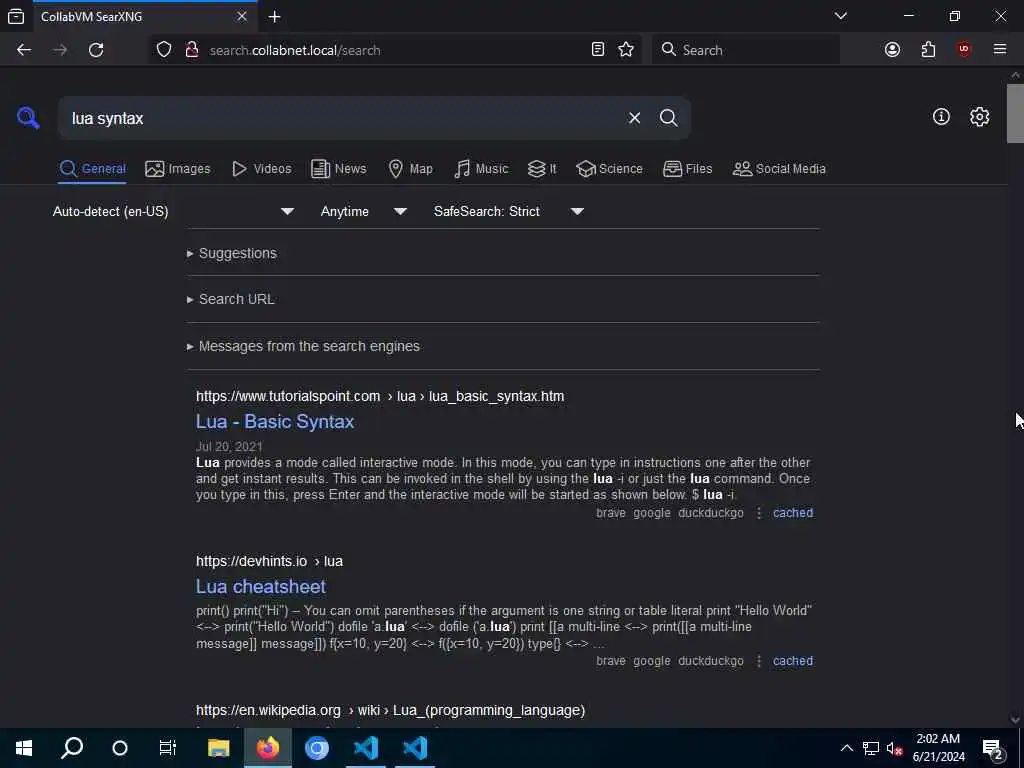Screen dimensions: 1024x768
Task: Switch to the Videos tab
Action: pos(262,168)
